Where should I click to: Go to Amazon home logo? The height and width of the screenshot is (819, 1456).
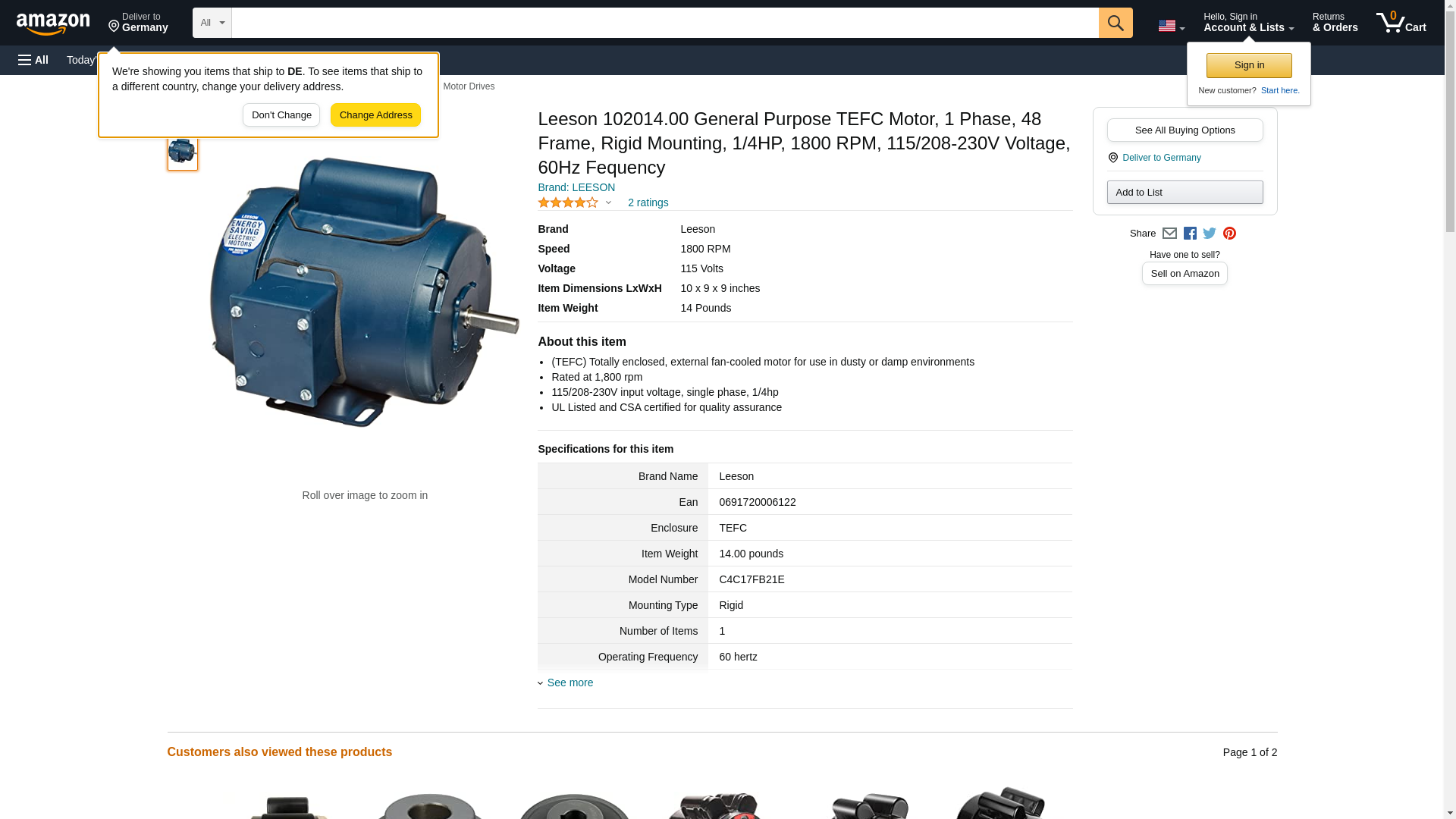pos(53,24)
